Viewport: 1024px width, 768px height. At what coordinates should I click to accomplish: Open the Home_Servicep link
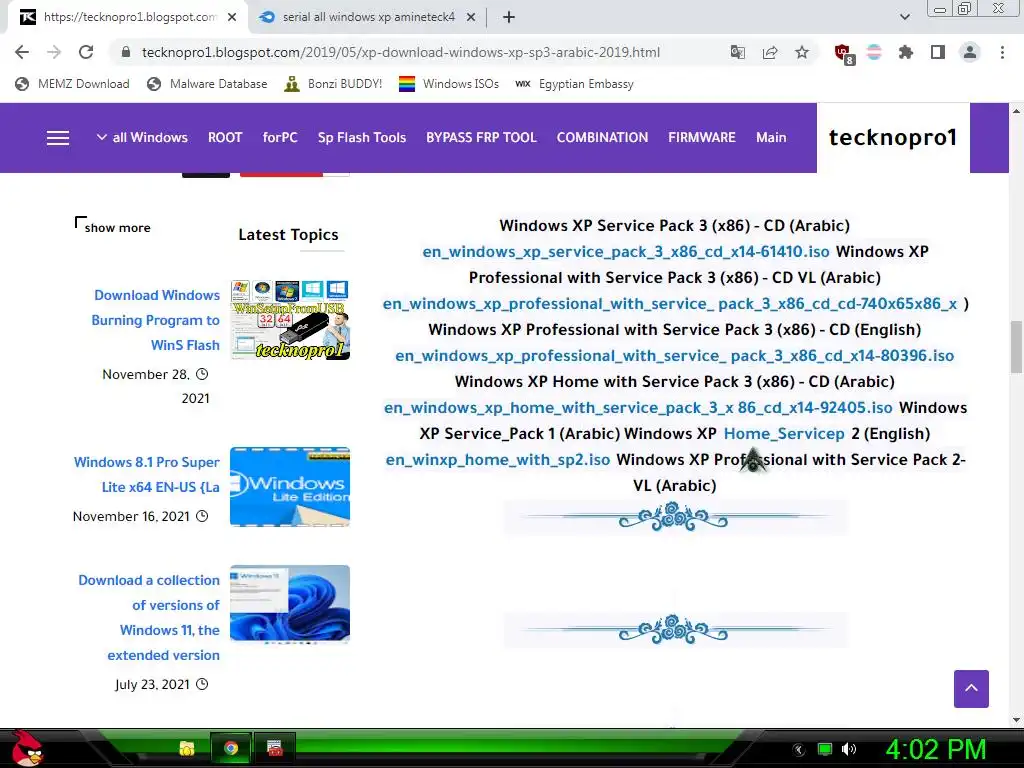[x=784, y=434]
